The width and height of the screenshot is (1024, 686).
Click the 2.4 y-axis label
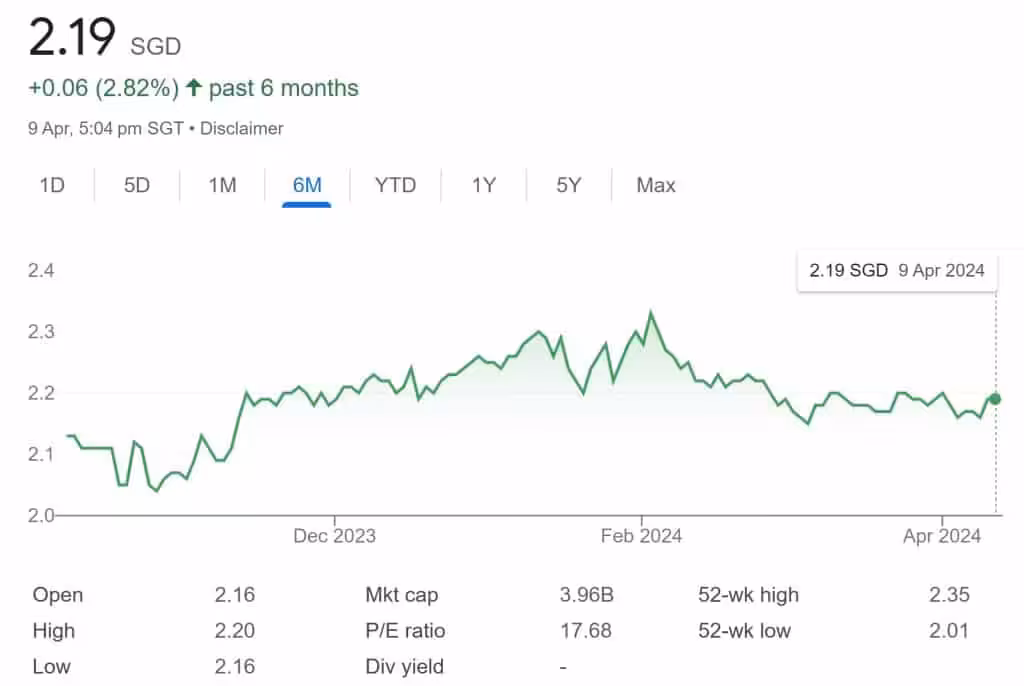pos(40,270)
